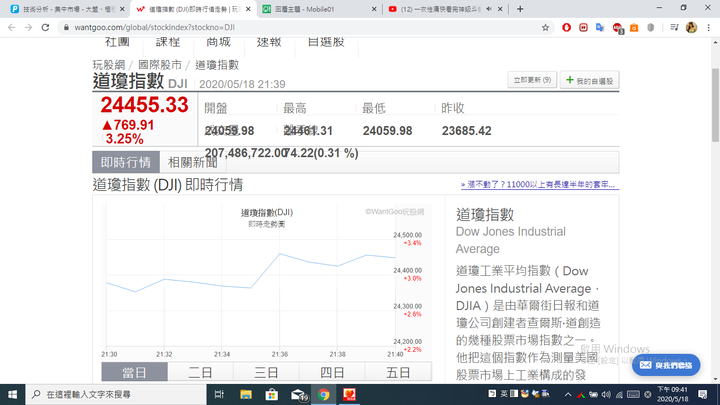Go back with the browser back arrow
This screenshot has width=720, height=405.
point(11,28)
